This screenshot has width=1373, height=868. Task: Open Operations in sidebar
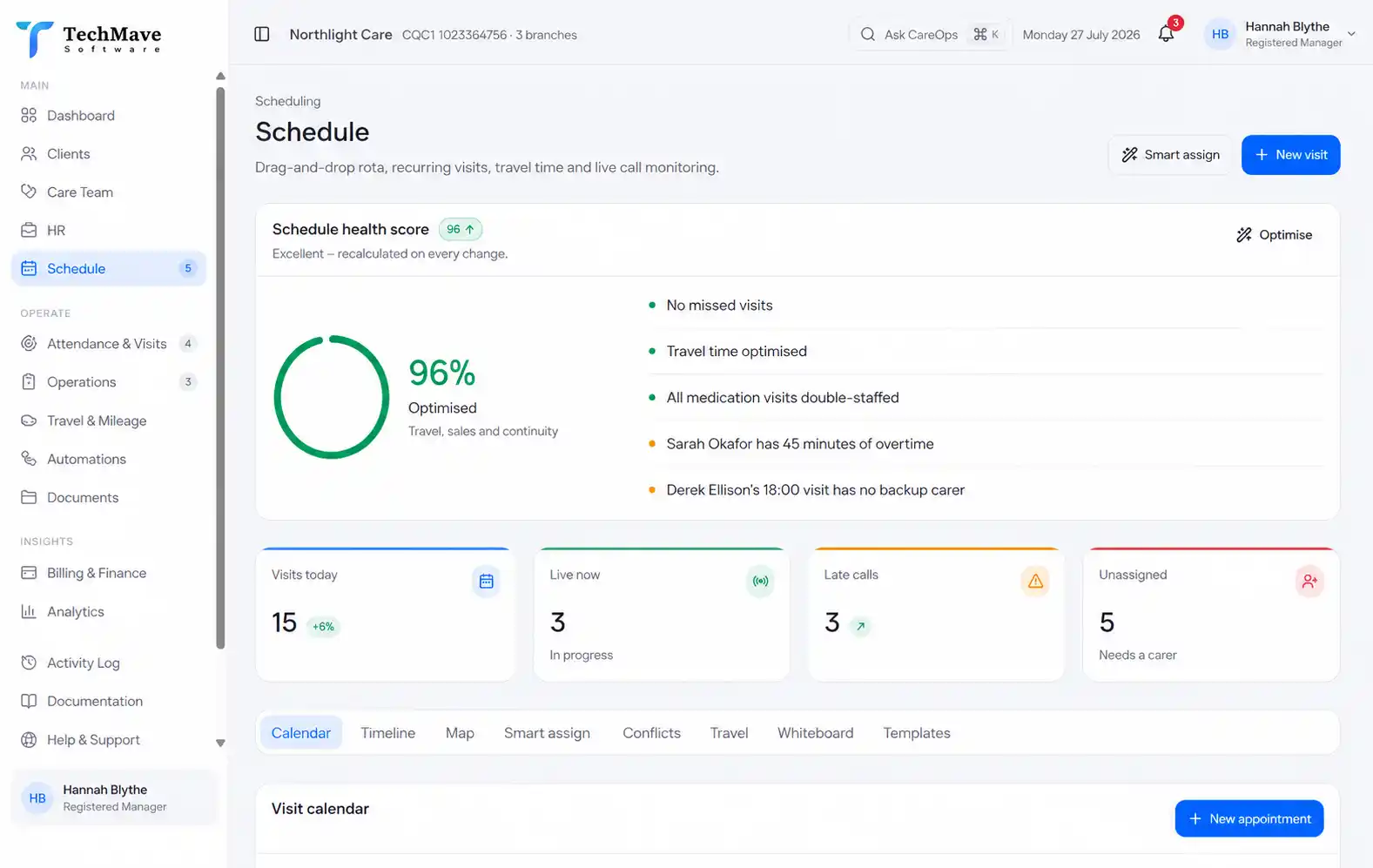click(x=109, y=382)
